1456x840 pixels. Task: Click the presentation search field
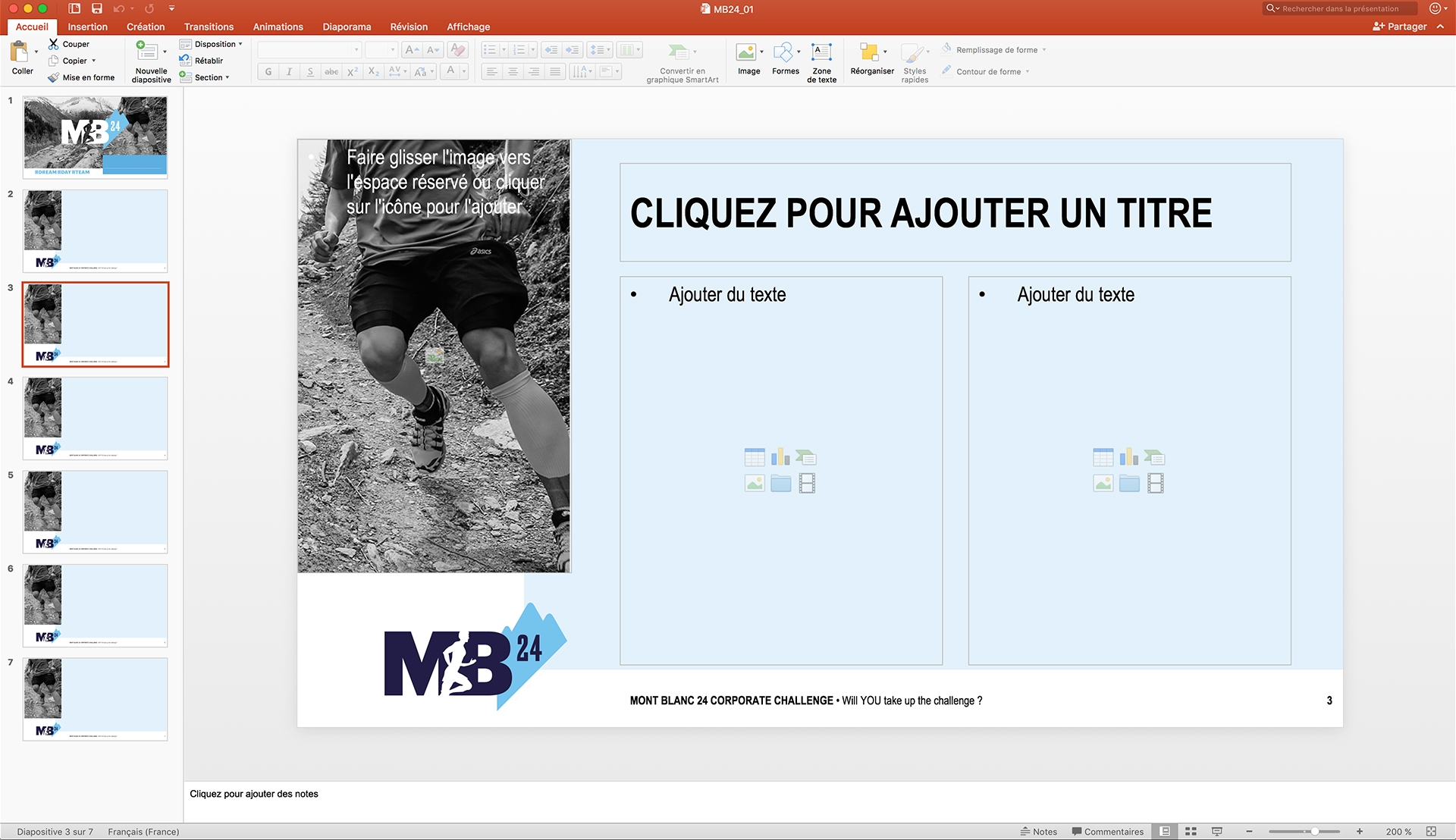[x=1339, y=8]
